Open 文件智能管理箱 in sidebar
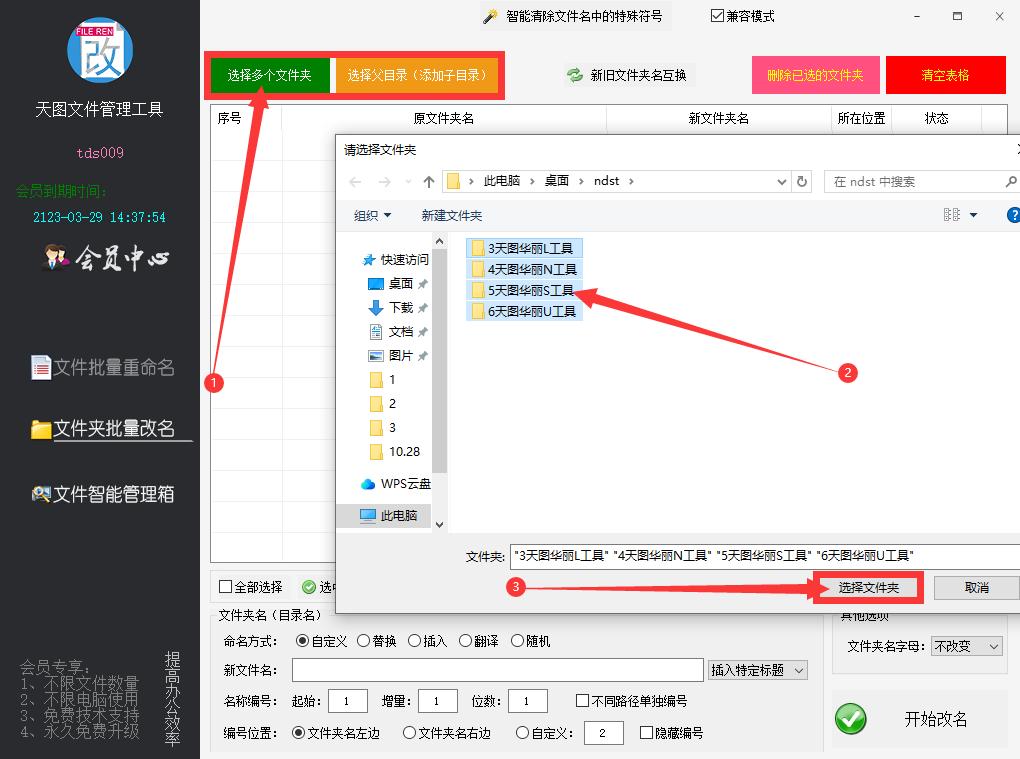The width and height of the screenshot is (1020, 759). 103,494
